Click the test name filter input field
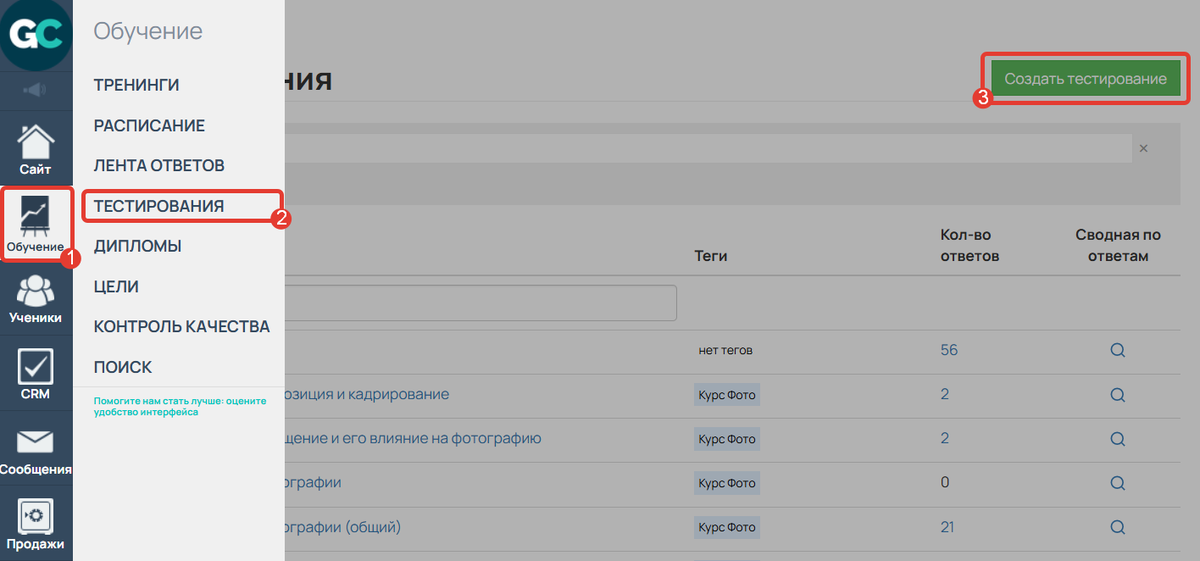1200x561 pixels. coord(480,303)
